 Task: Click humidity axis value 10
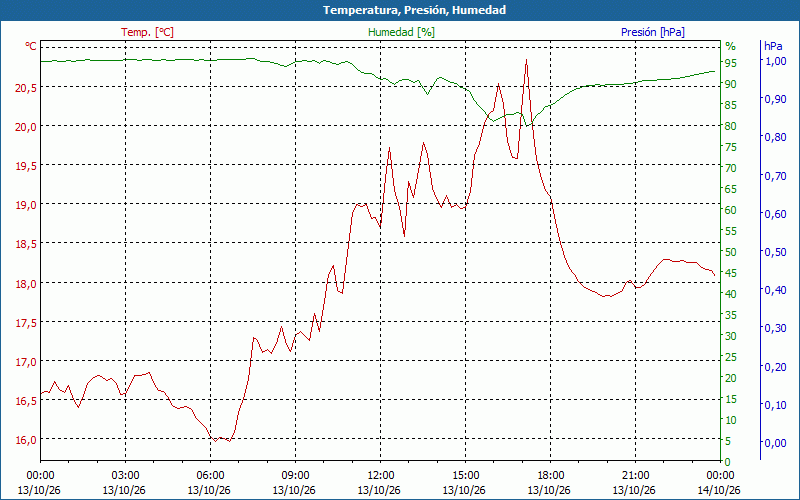click(x=731, y=420)
